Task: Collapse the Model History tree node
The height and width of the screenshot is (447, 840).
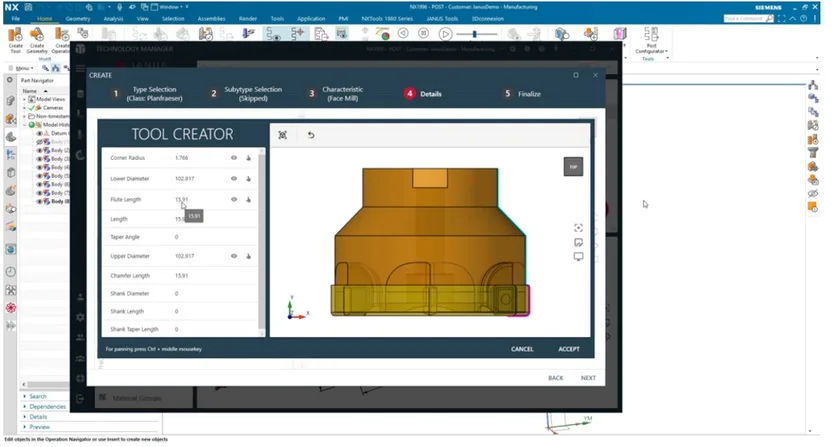Action: coord(24,125)
